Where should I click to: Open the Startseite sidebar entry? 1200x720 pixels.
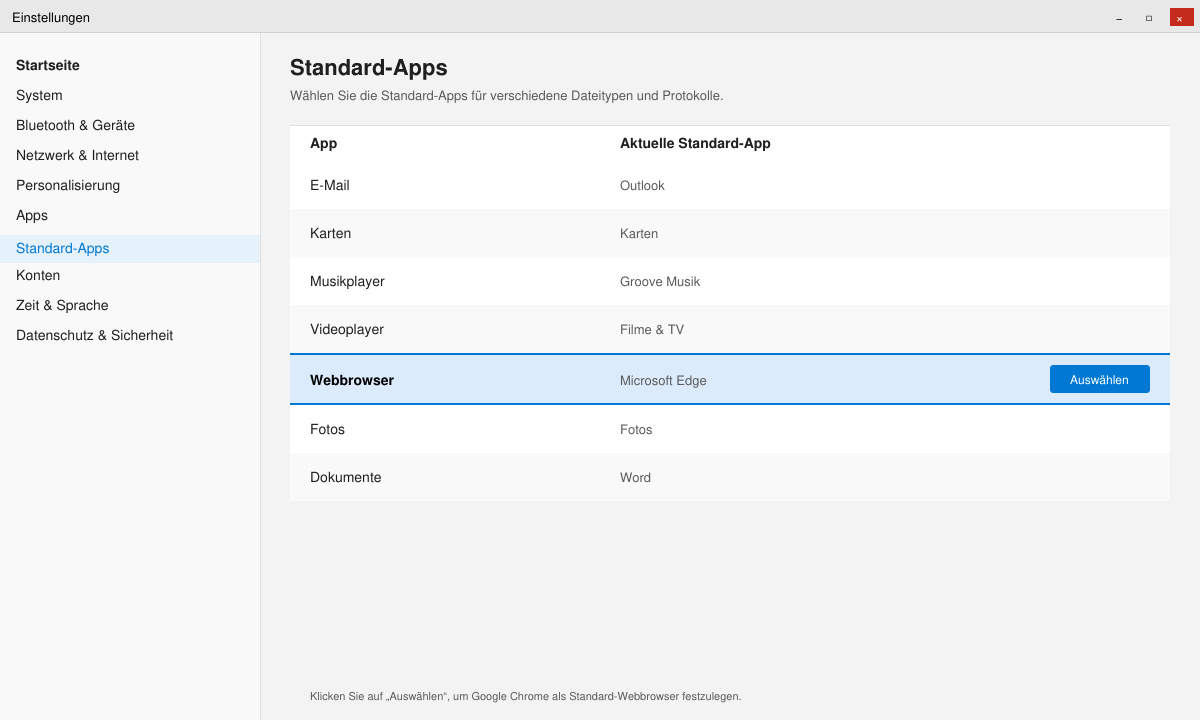tap(48, 65)
